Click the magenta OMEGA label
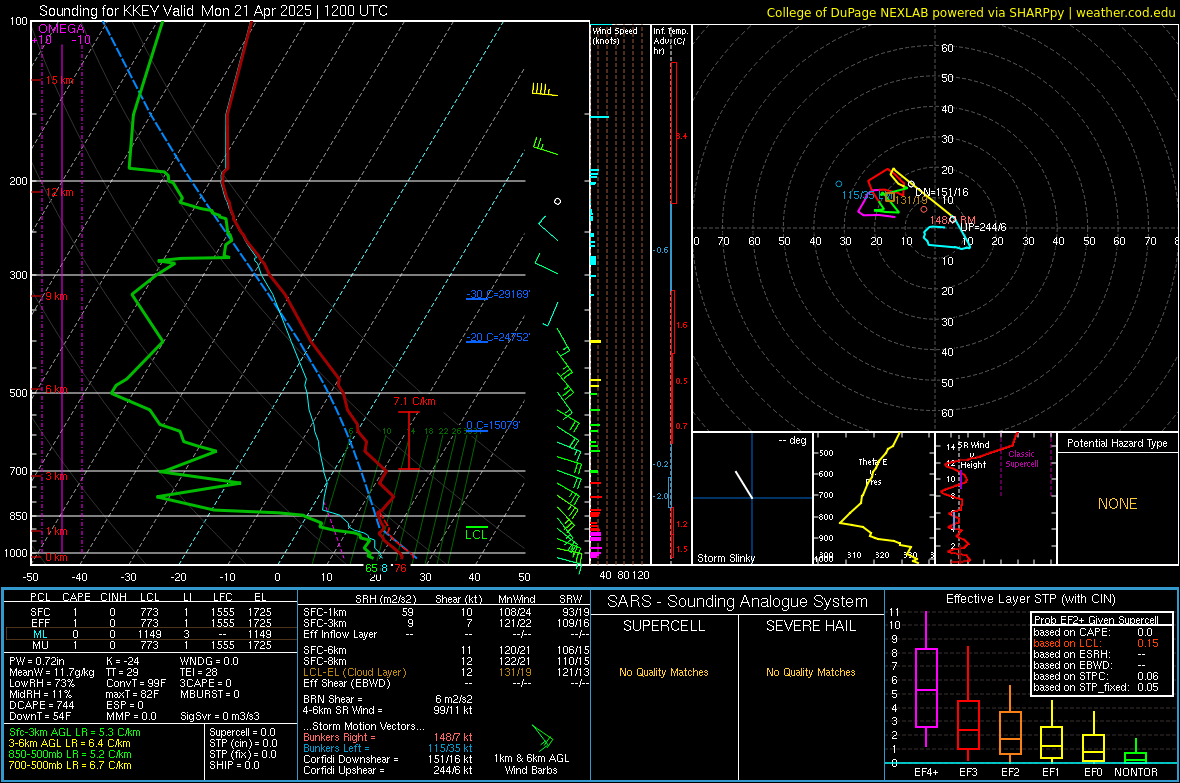This screenshot has height=783, width=1180. point(62,29)
